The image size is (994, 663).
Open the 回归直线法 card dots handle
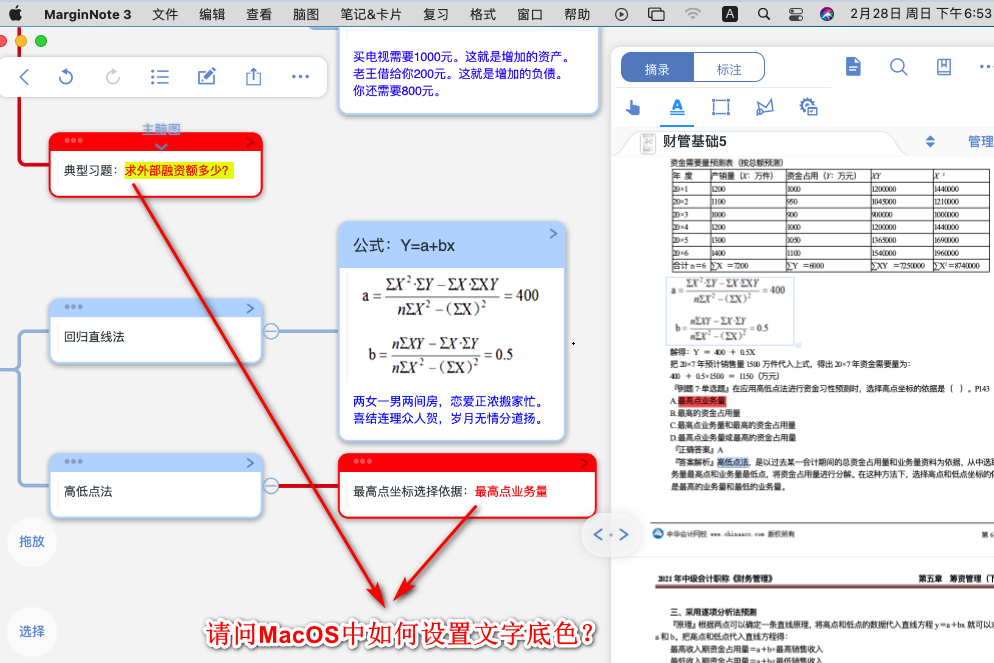point(74,307)
